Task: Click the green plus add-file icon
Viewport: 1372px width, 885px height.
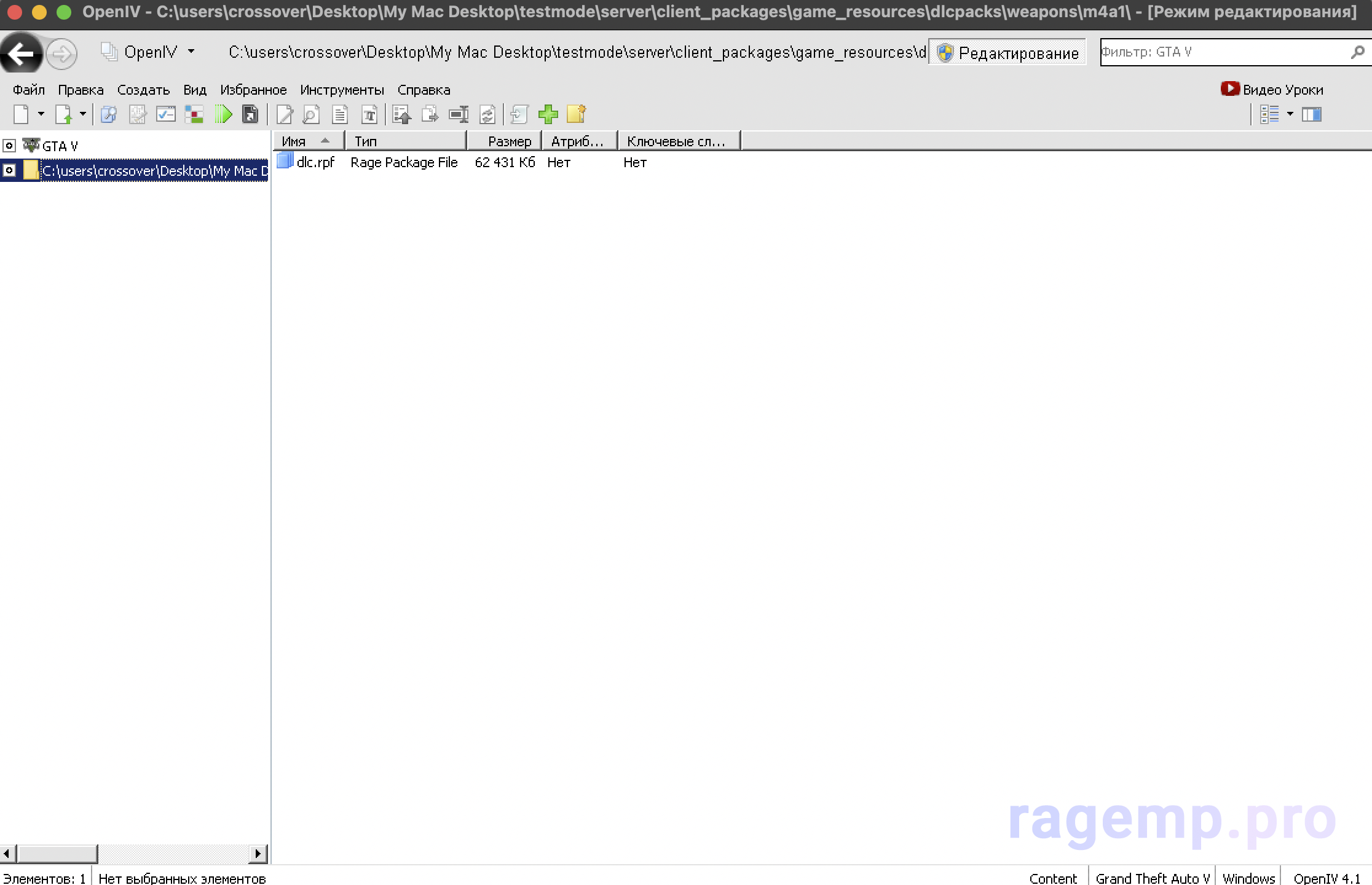Action: (x=548, y=114)
